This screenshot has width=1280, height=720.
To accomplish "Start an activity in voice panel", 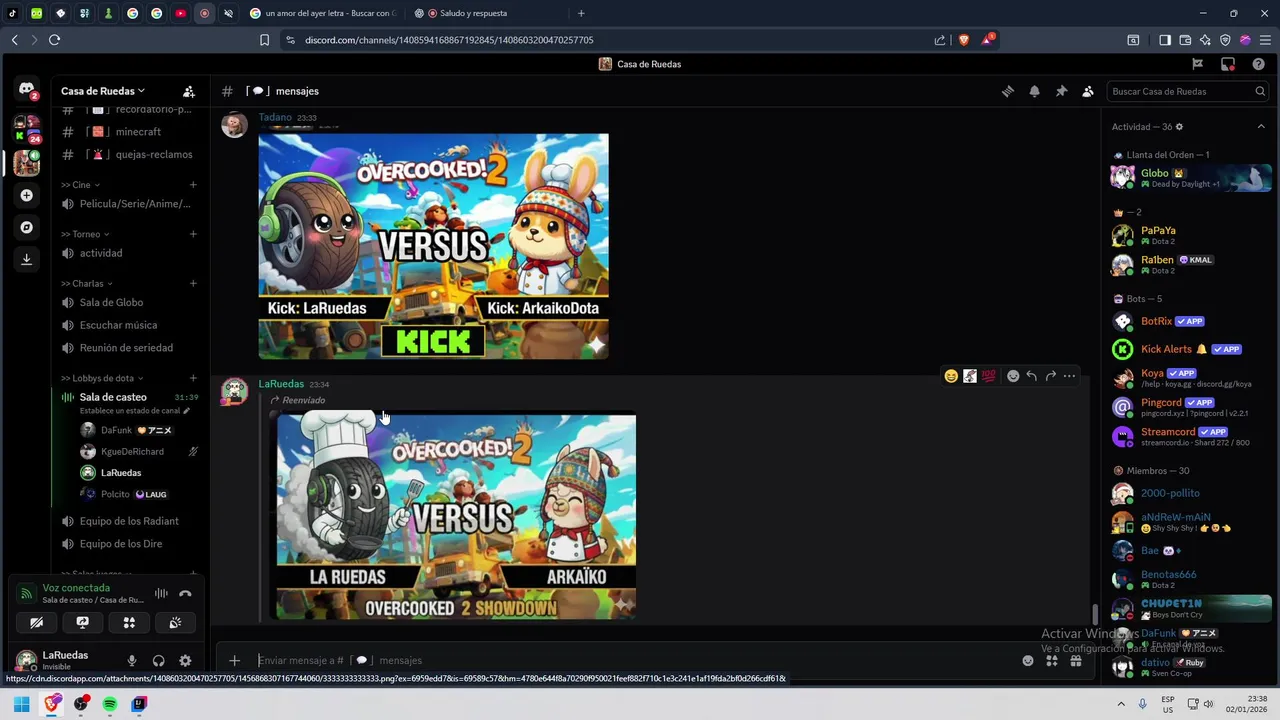I will pyautogui.click(x=129, y=622).
